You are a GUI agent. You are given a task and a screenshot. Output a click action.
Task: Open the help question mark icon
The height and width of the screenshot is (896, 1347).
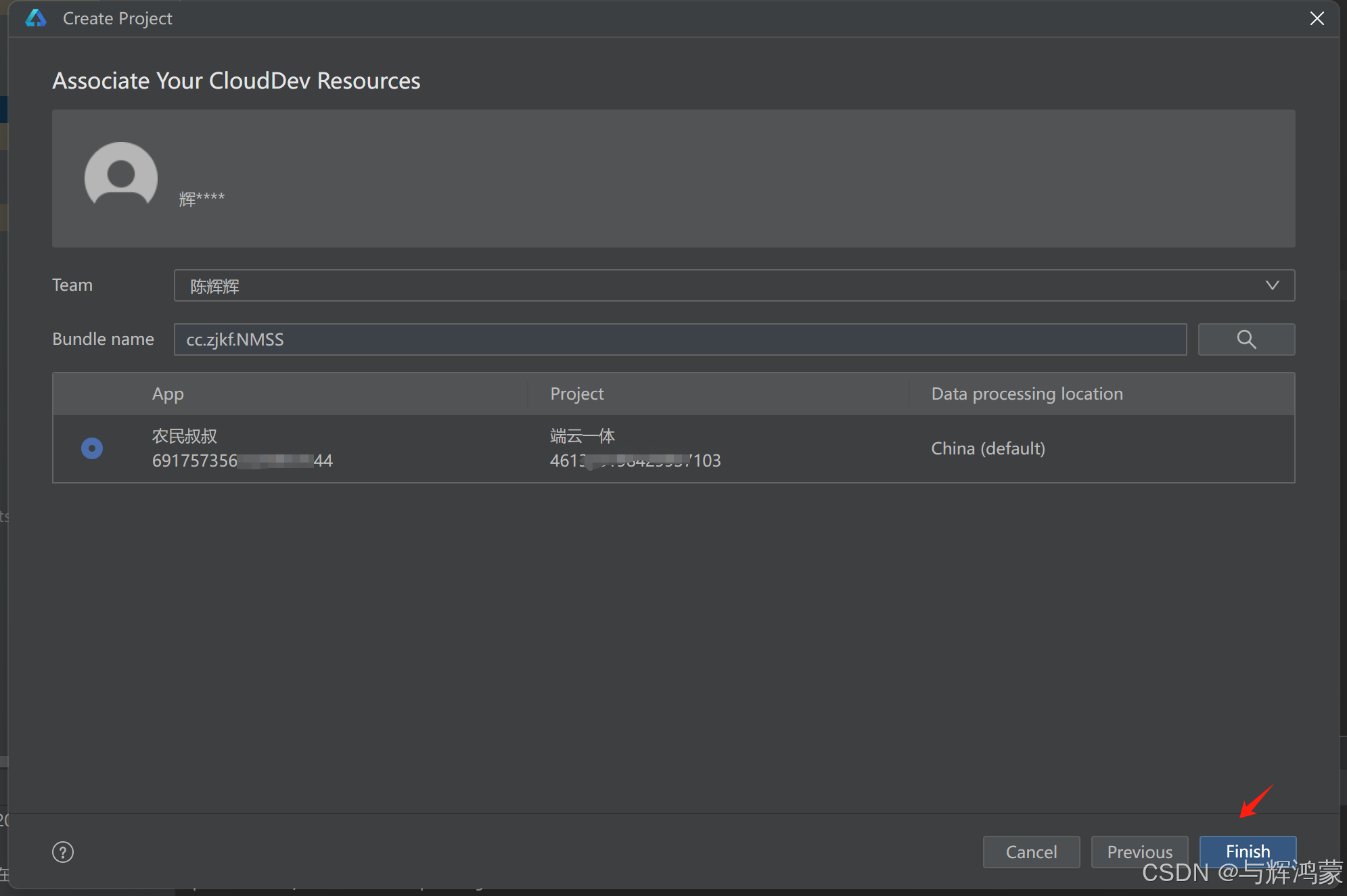63,852
